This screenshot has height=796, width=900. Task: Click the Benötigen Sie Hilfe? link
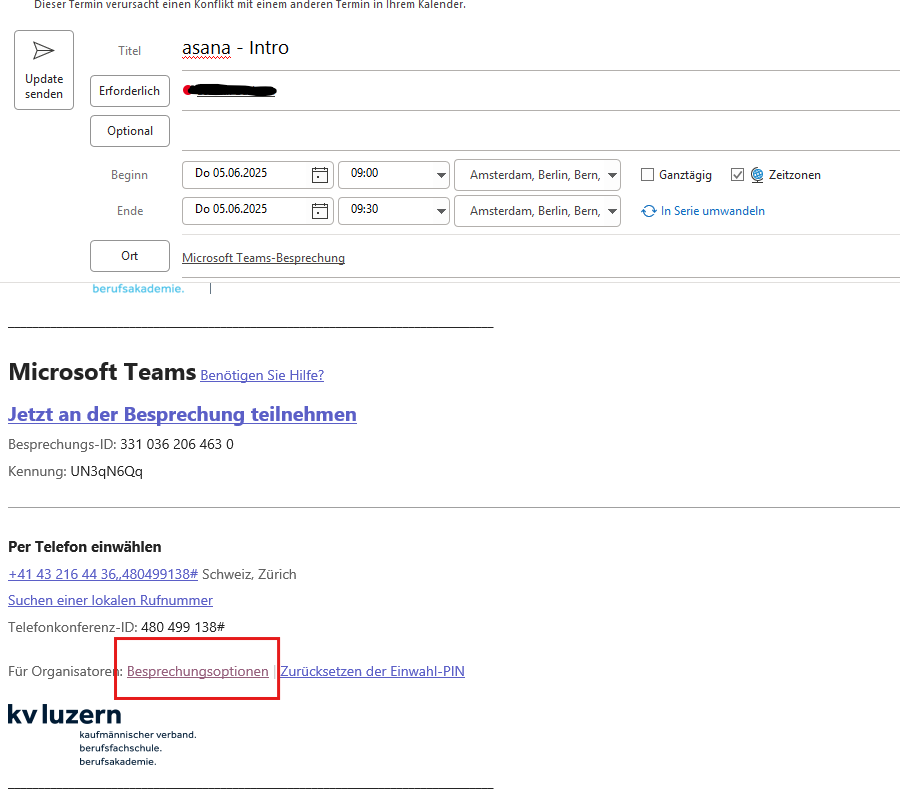click(x=262, y=375)
